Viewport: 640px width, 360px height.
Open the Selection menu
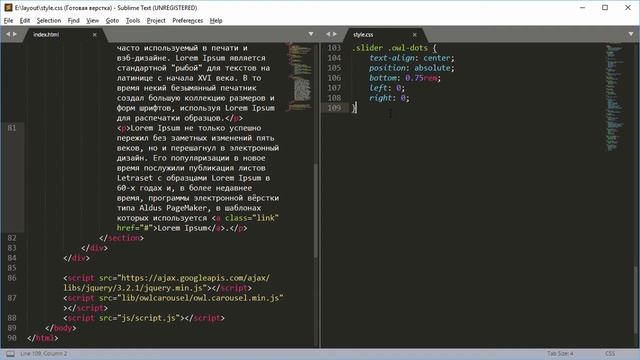point(49,20)
